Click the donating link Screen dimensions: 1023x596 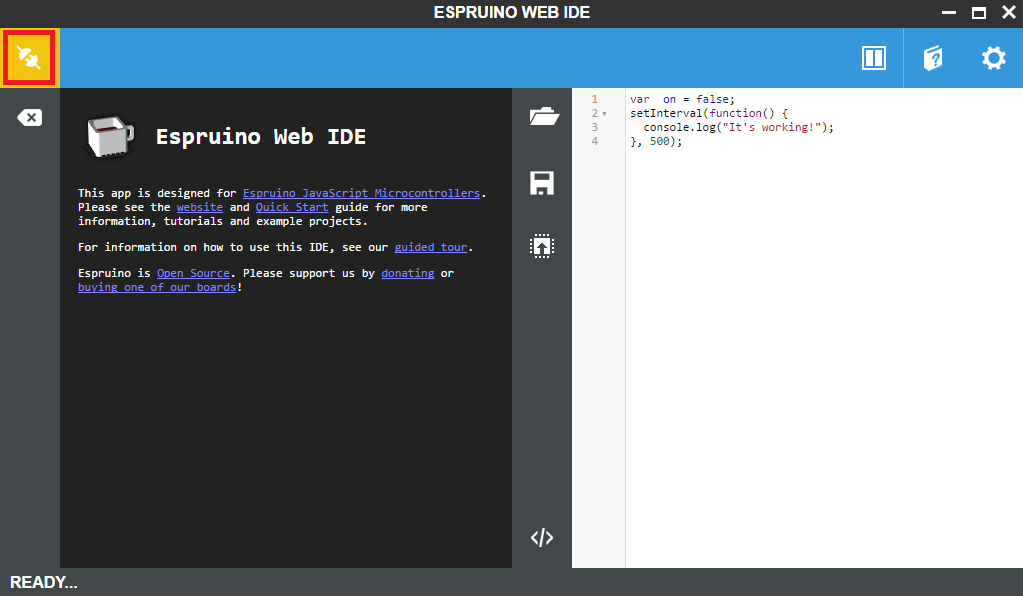click(x=407, y=272)
